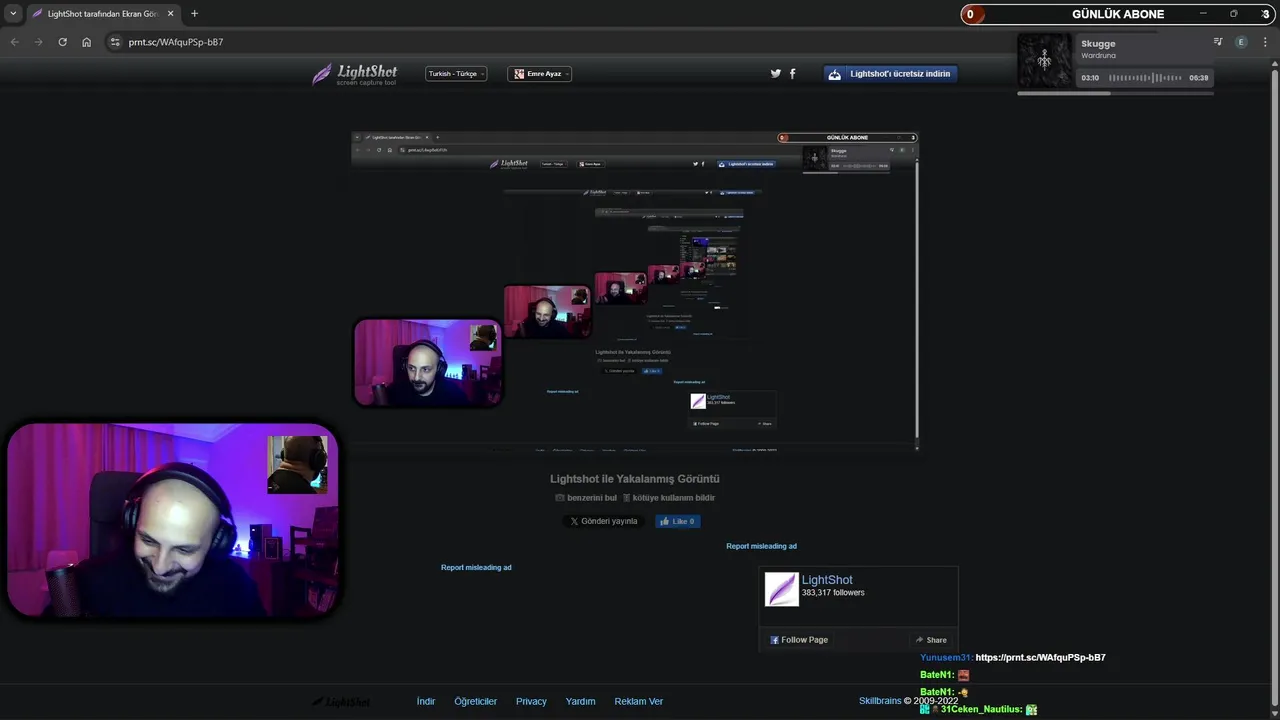Open the browser tab search chevron
Viewport: 1280px width, 720px height.
(x=13, y=14)
